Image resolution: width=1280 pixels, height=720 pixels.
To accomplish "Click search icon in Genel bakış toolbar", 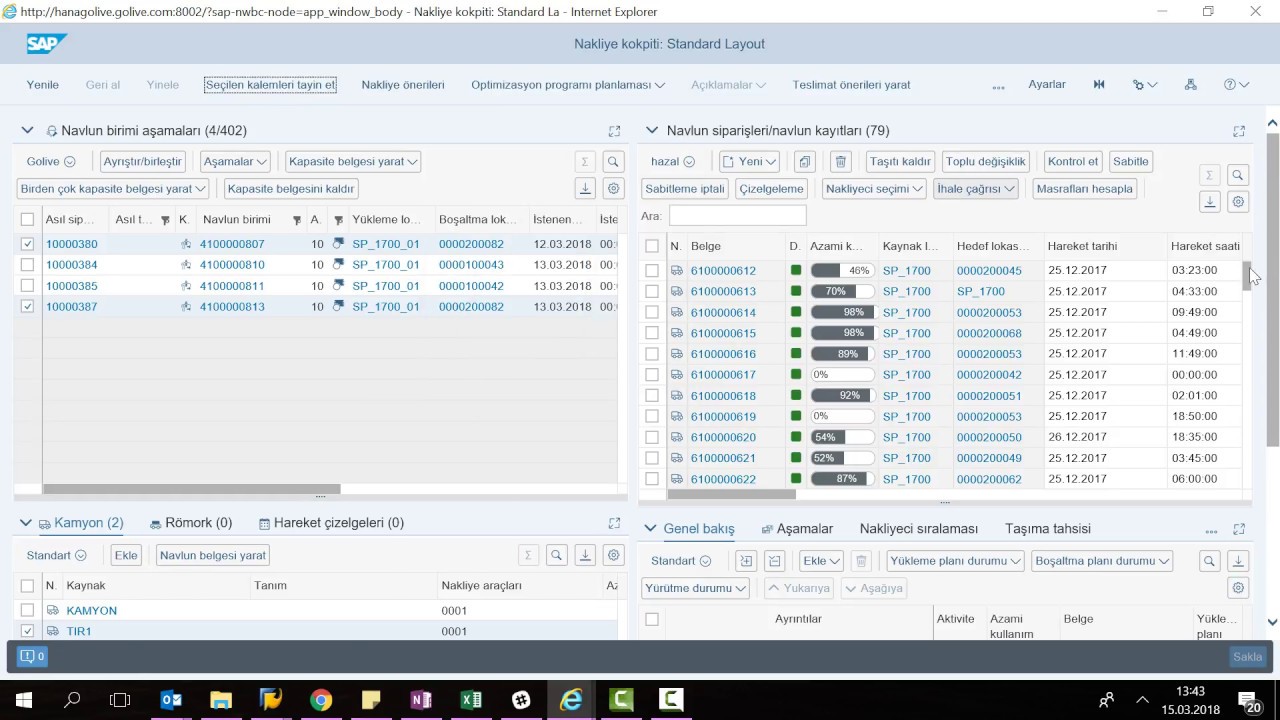I will pos(1210,561).
